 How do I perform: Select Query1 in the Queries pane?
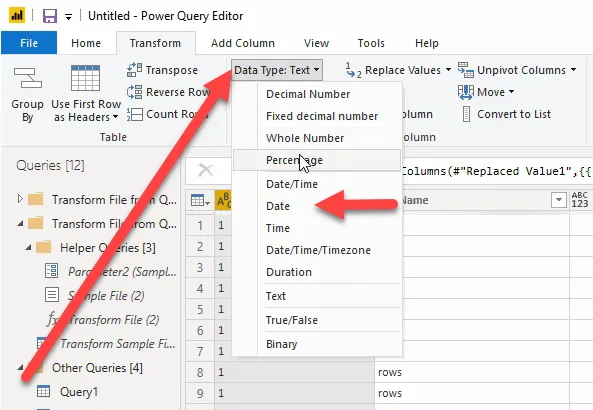[x=79, y=392]
